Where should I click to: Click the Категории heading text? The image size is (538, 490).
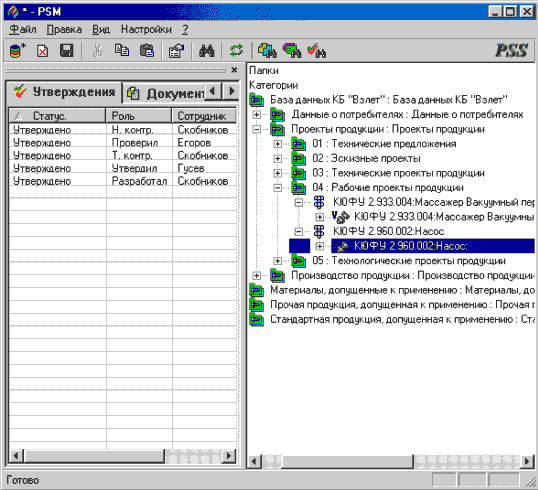pyautogui.click(x=273, y=85)
